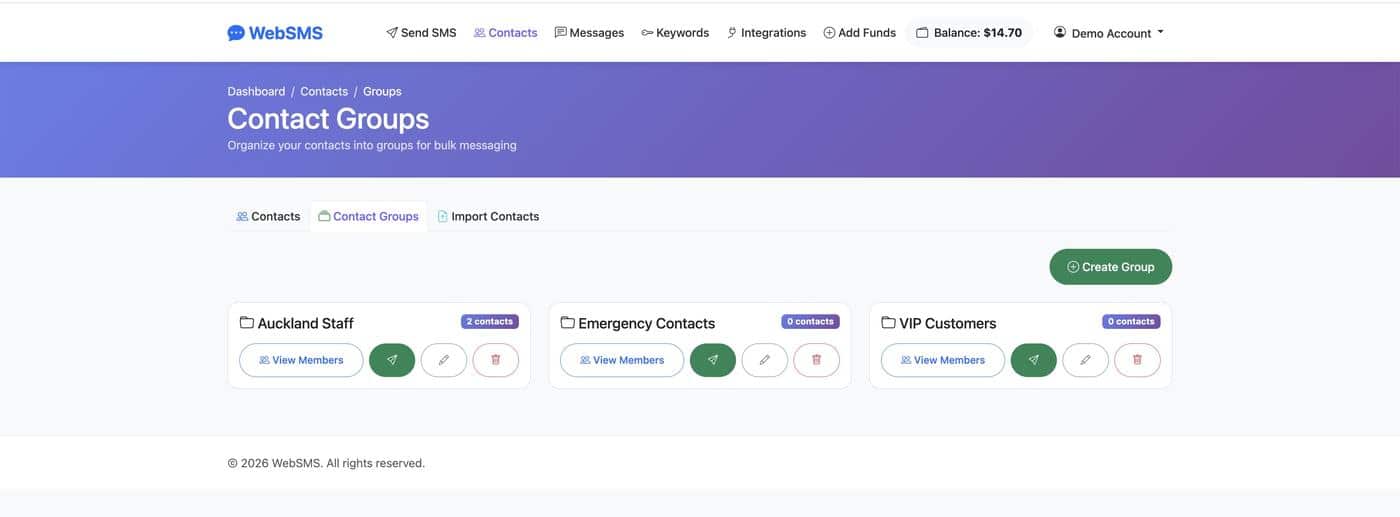Switch to the Import Contacts tab
The height and width of the screenshot is (517, 1400).
488,216
